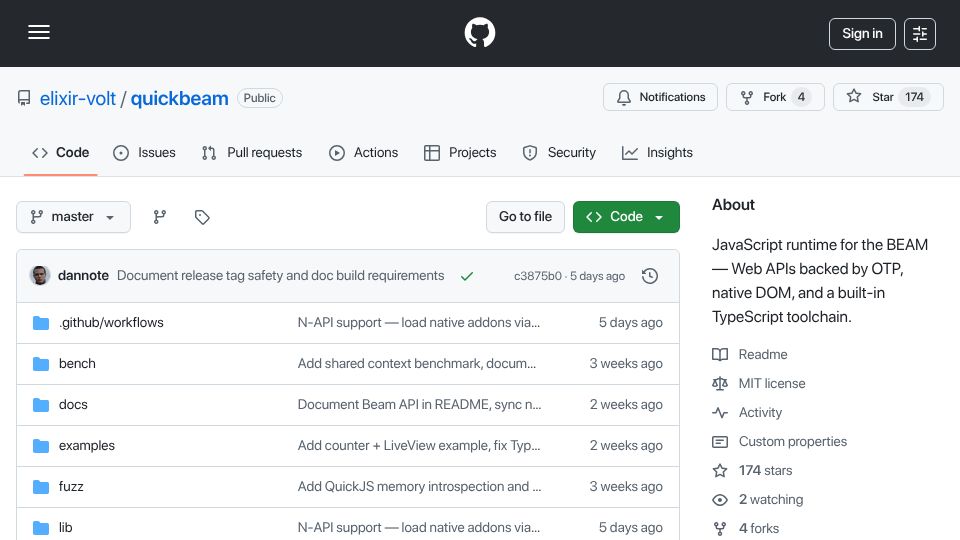Click the MIT license scales icon
Viewport: 960px width, 540px height.
[720, 383]
